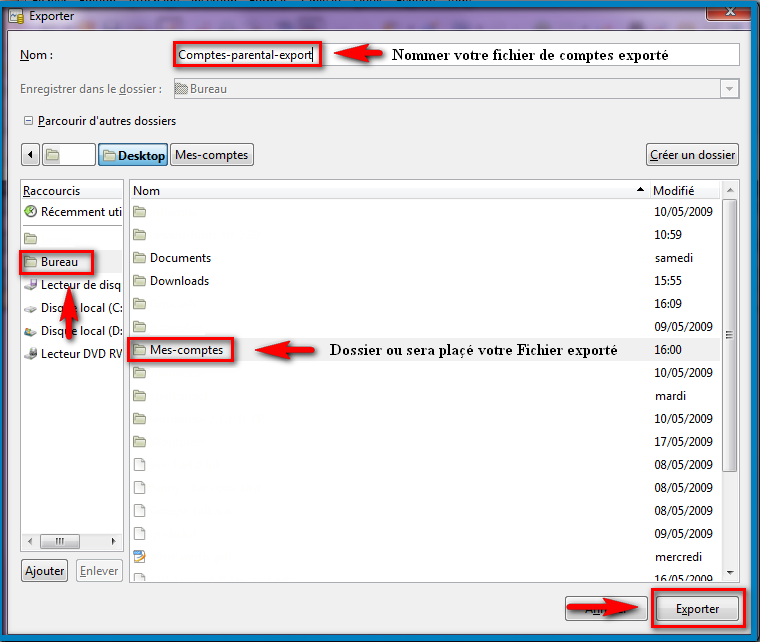Collapse the Parcourir d'autres dossiers expander
Image resolution: width=760 pixels, height=642 pixels.
click(28, 121)
